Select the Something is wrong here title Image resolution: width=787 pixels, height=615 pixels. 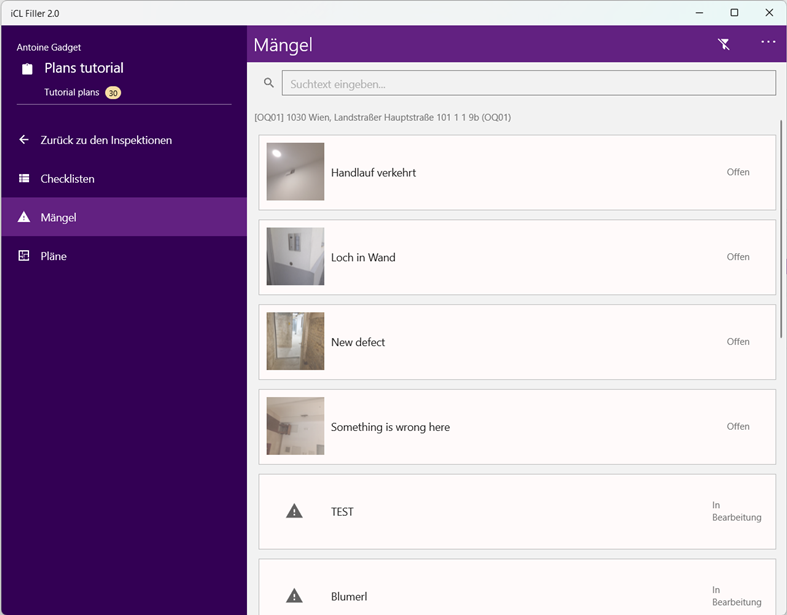coord(390,427)
